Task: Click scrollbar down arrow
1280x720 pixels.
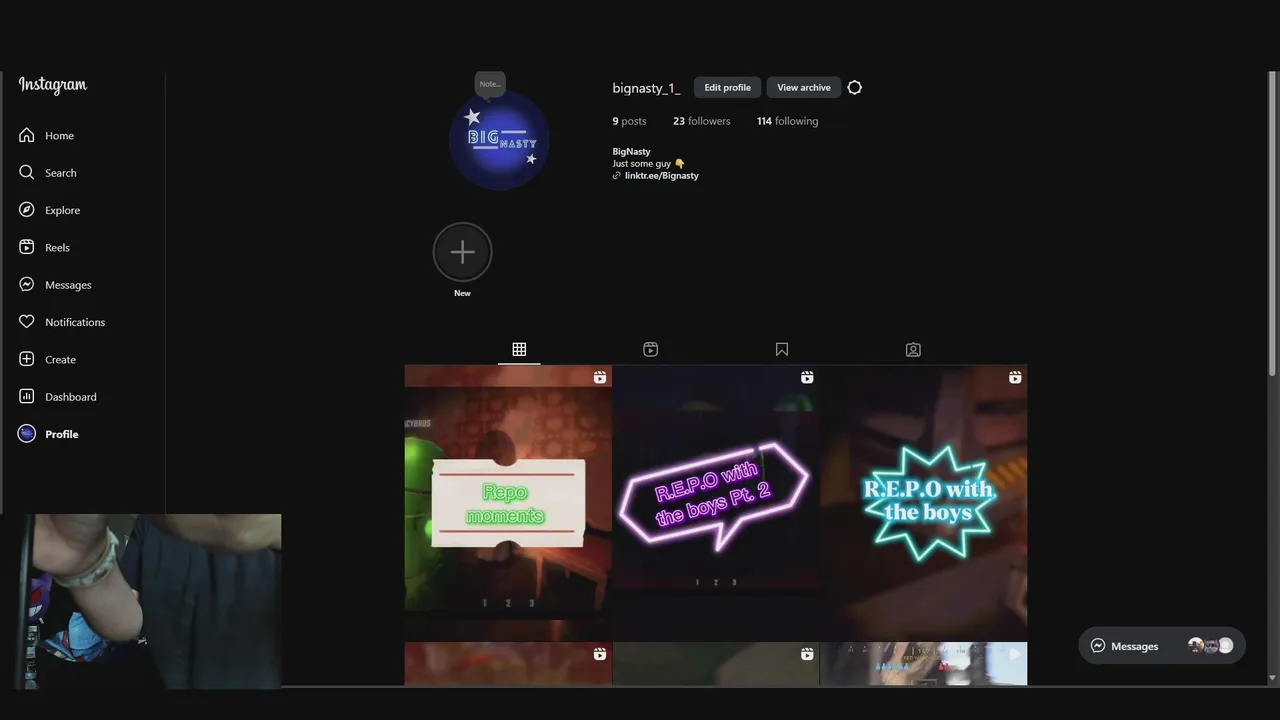Action: tap(1273, 679)
